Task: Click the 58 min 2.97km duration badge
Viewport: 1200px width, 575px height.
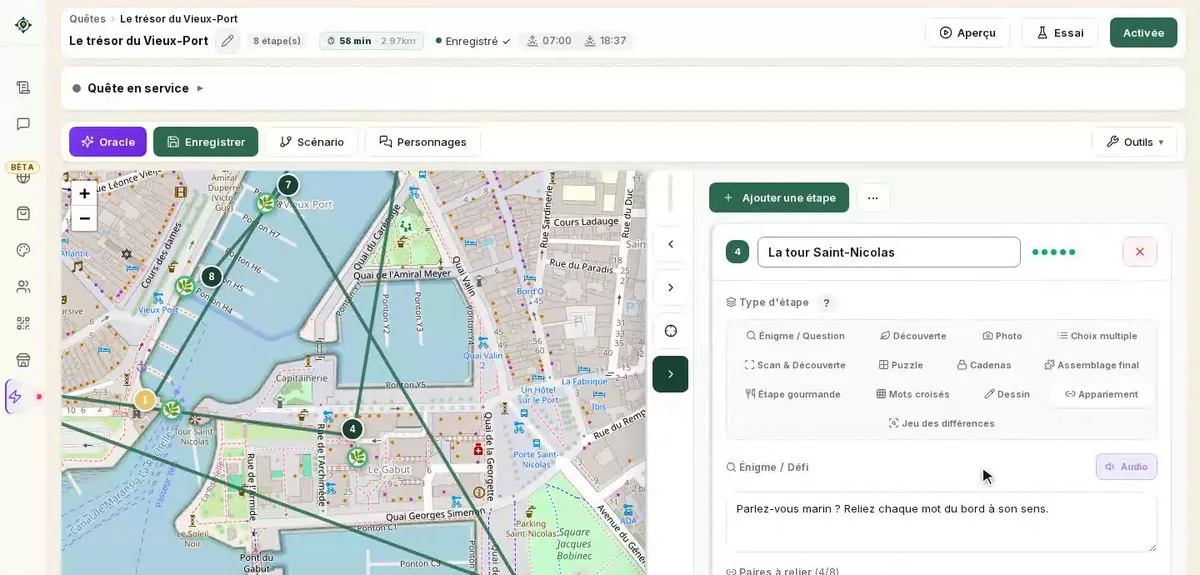Action: (x=371, y=41)
